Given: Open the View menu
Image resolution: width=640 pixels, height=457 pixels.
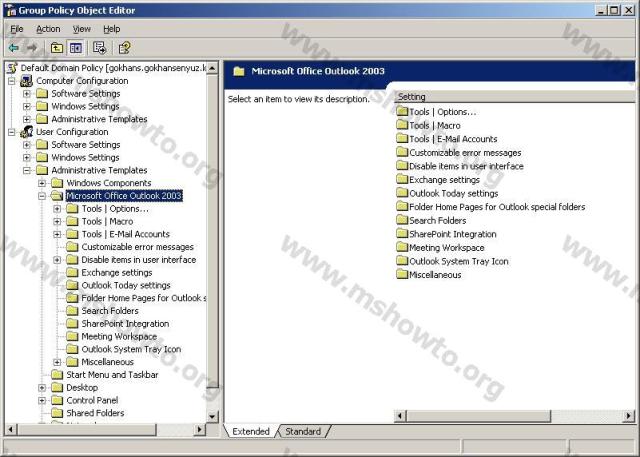Looking at the screenshot, I should [82, 29].
